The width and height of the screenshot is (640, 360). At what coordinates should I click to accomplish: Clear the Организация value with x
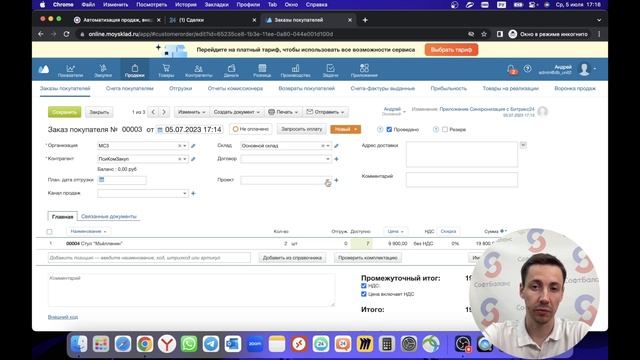tap(180, 146)
